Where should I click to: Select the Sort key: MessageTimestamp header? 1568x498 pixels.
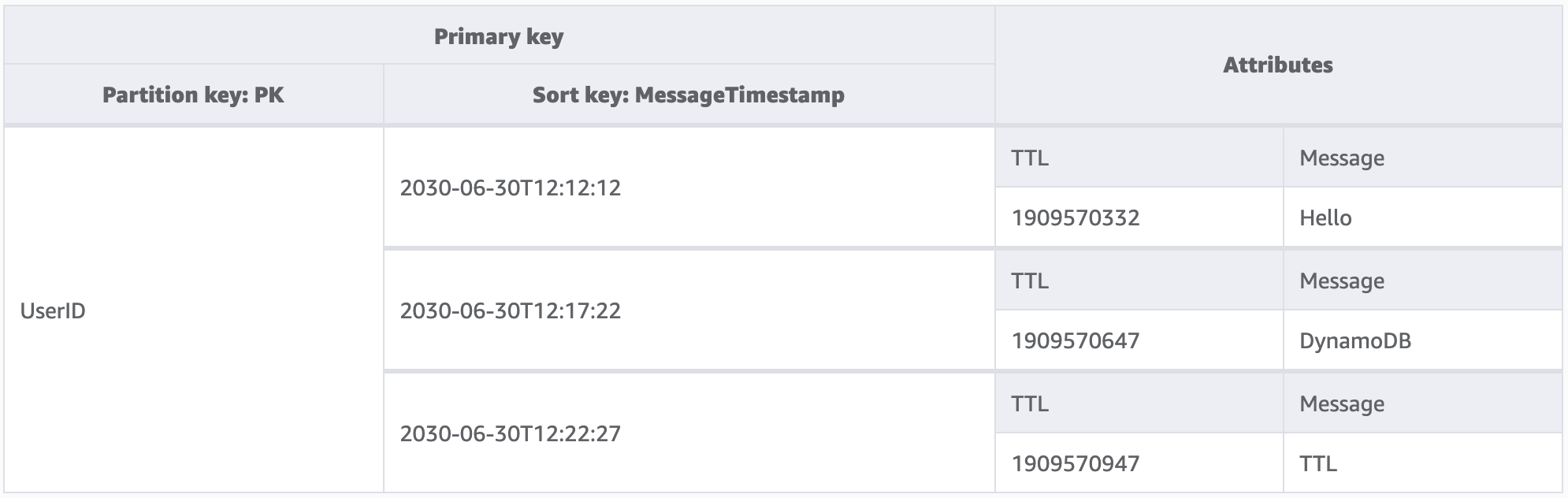[688, 95]
